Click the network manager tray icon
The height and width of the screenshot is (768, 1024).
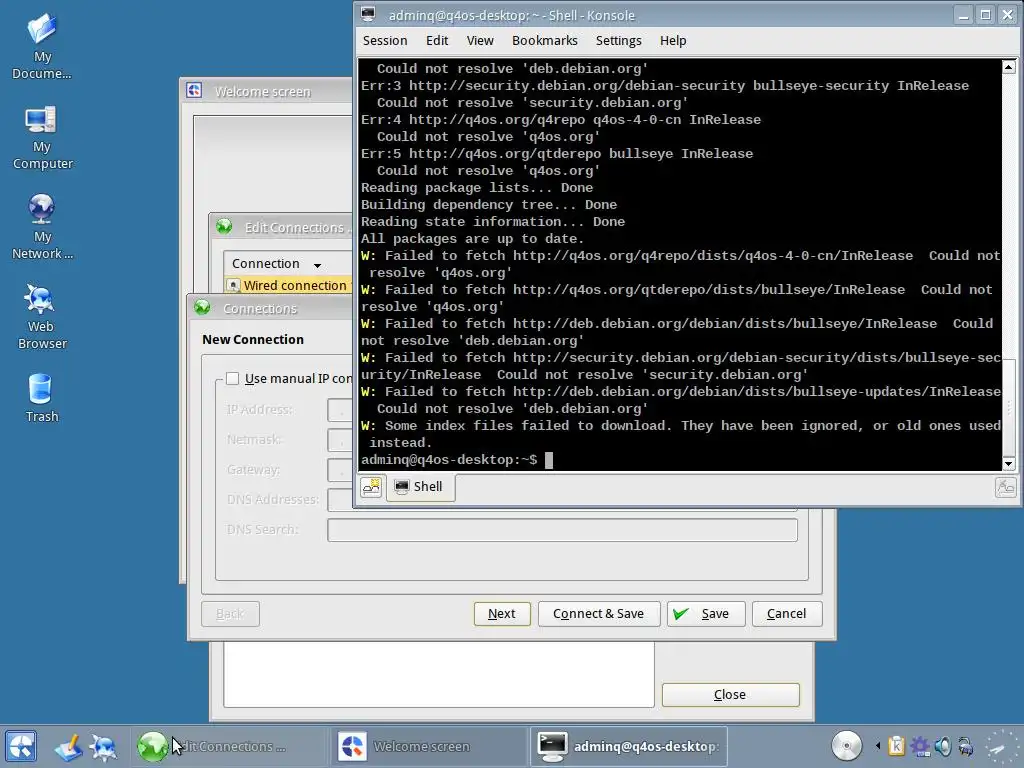pyautogui.click(x=965, y=746)
